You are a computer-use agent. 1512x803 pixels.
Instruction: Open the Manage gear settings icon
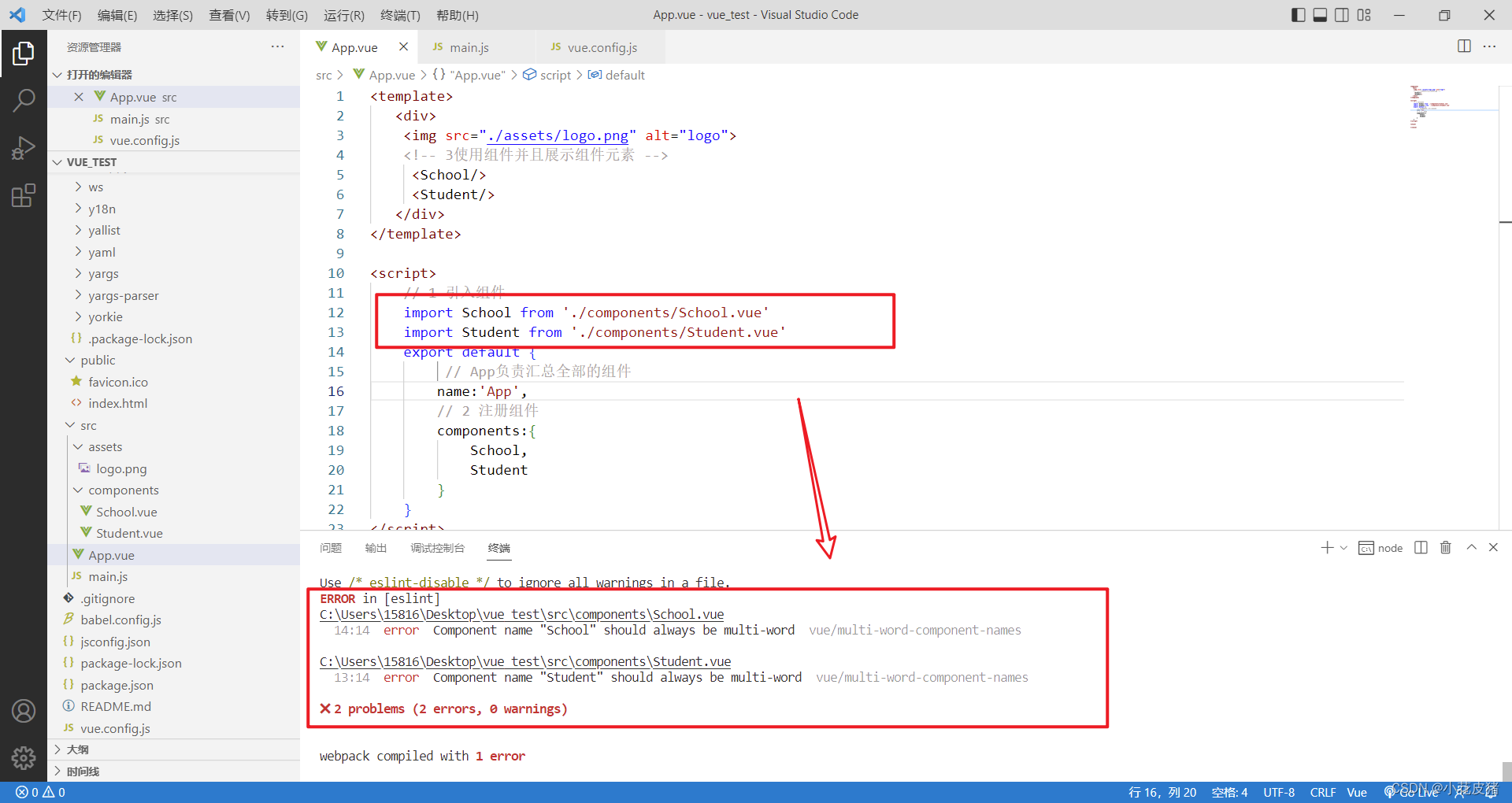coord(24,757)
